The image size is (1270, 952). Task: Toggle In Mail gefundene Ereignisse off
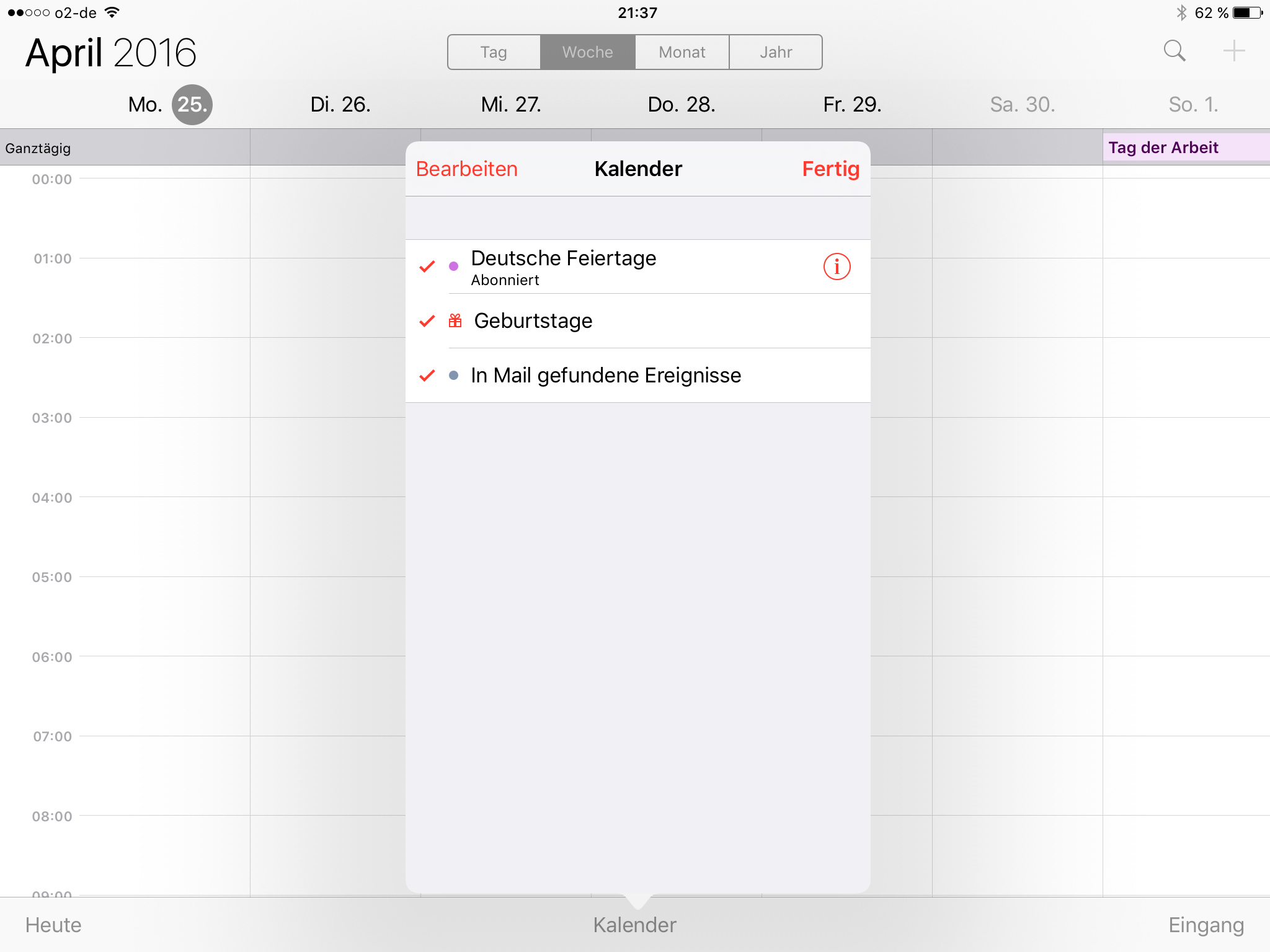[x=427, y=375]
